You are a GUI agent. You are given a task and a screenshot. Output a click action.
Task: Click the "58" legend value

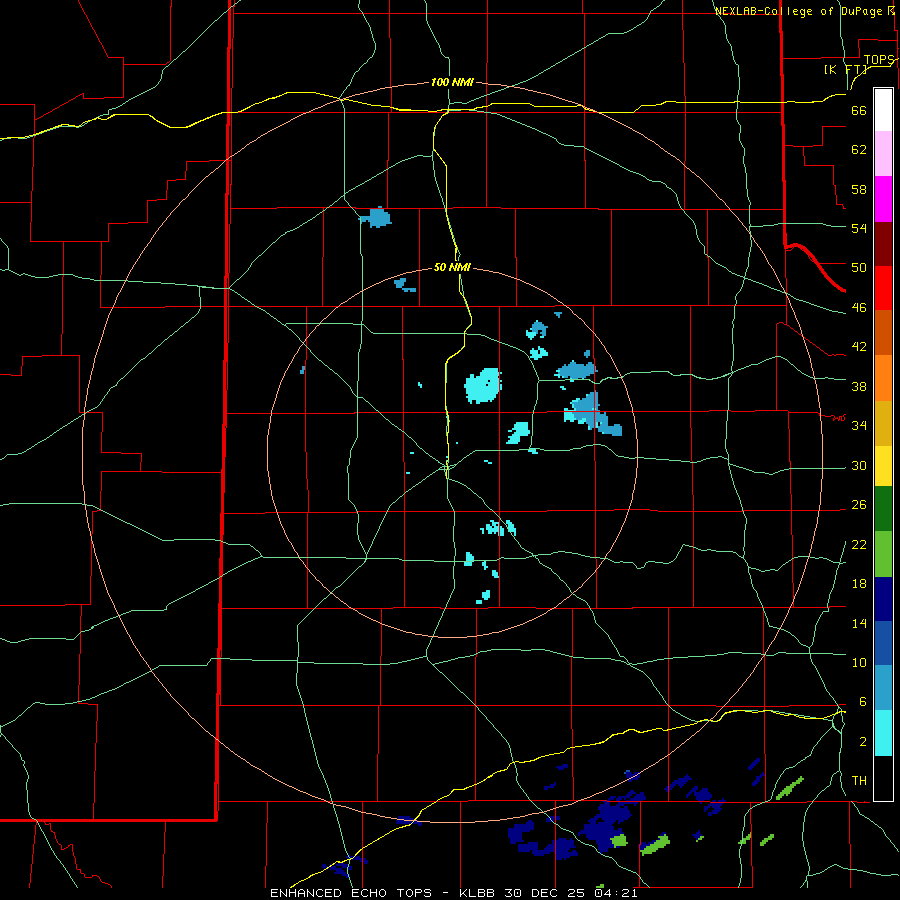point(859,189)
